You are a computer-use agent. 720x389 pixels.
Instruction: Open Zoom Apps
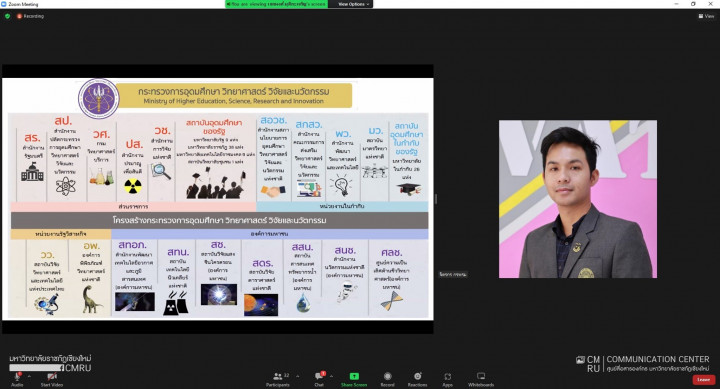(447, 379)
